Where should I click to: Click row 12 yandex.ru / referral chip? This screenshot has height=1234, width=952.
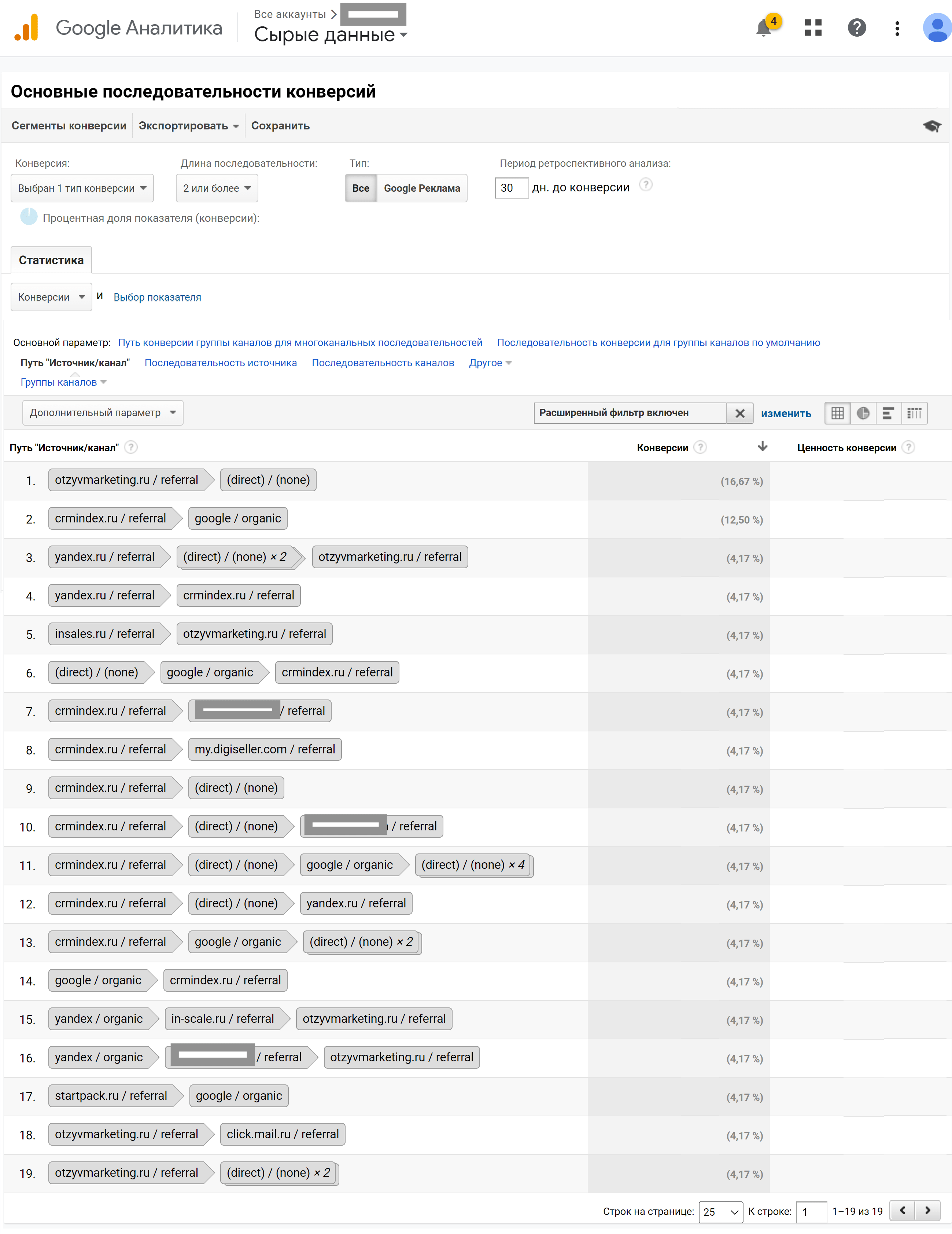click(356, 903)
